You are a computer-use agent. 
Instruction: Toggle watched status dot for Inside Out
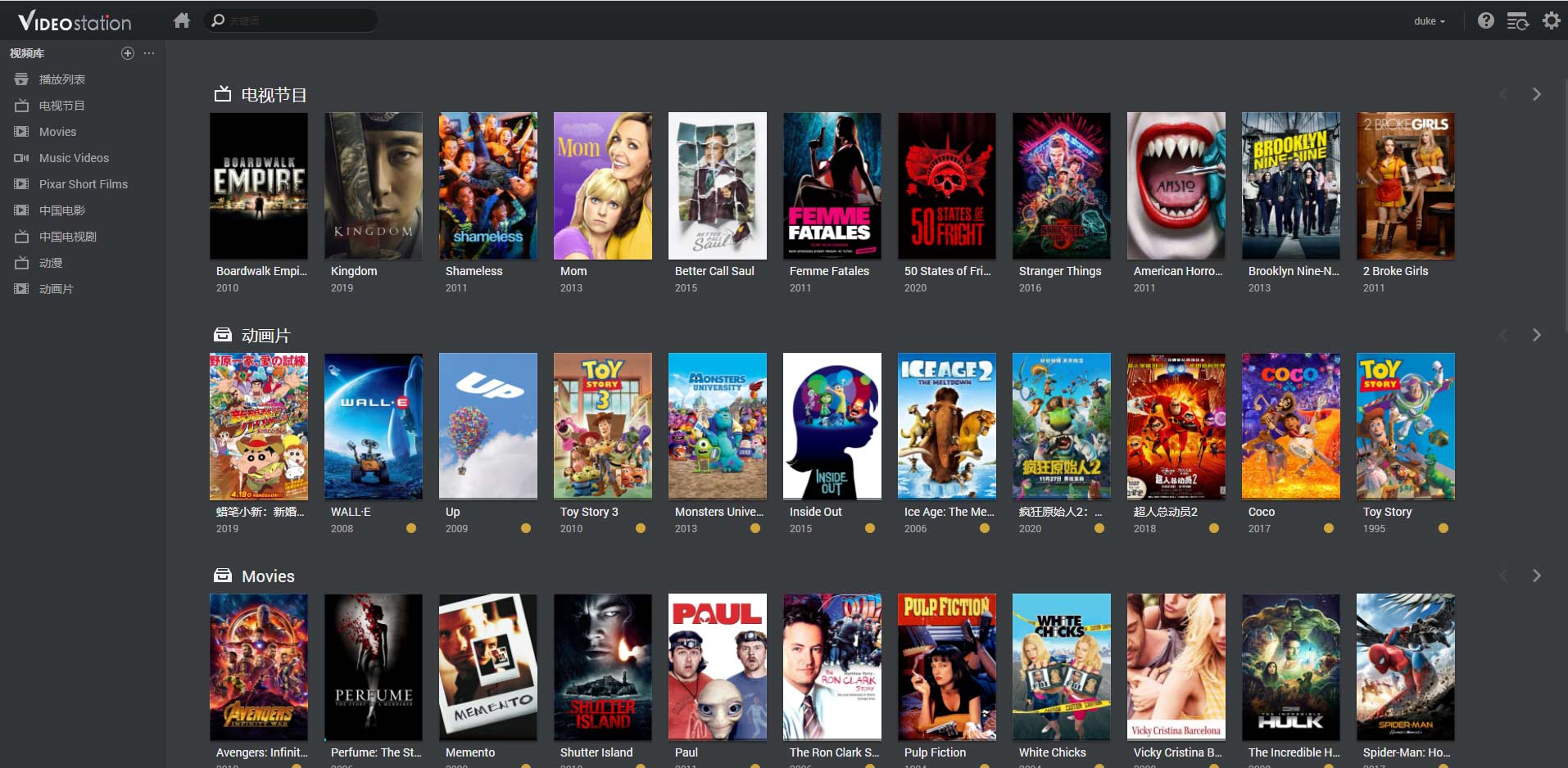(870, 528)
